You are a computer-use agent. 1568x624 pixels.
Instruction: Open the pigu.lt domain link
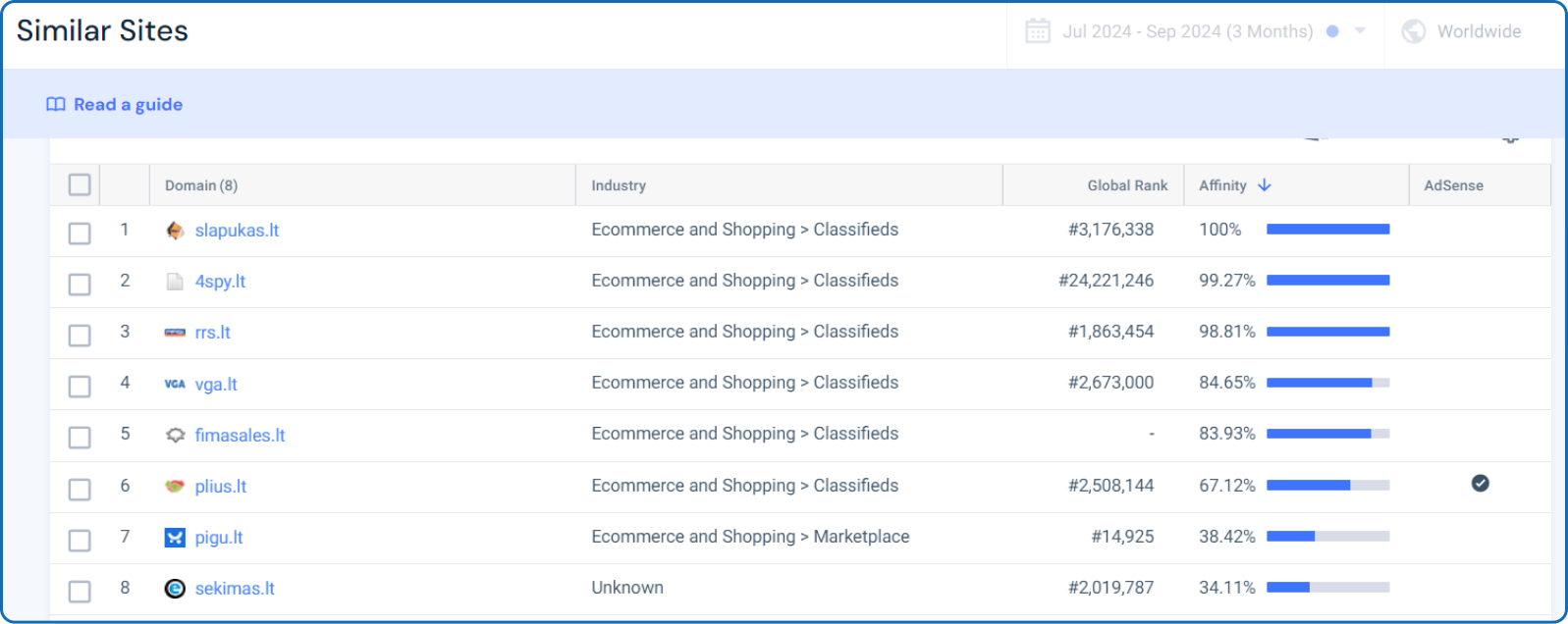(x=219, y=538)
